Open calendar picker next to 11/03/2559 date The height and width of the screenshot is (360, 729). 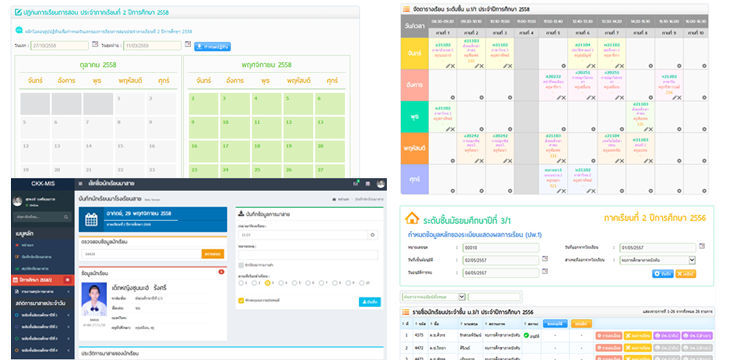[x=187, y=44]
